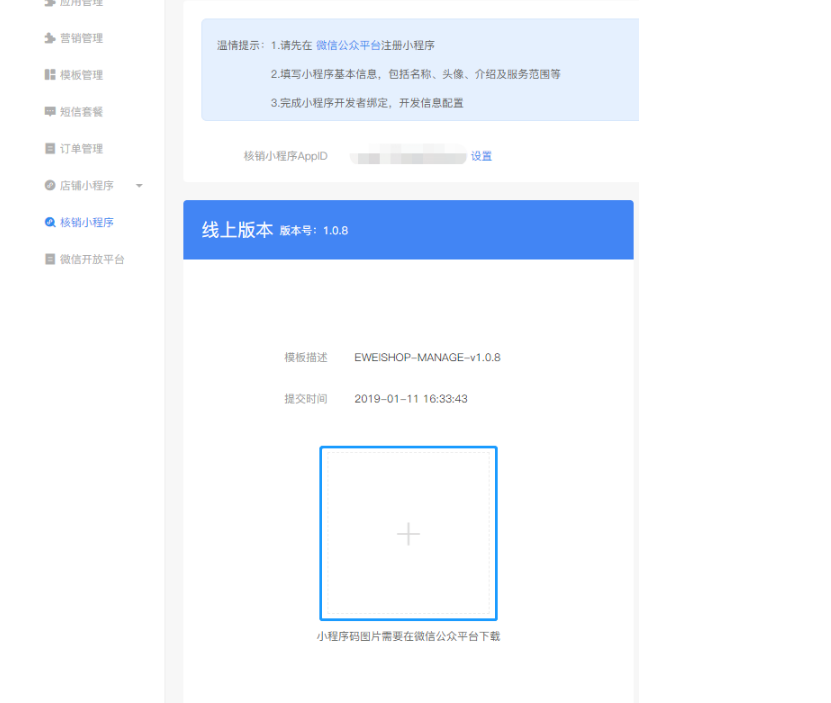Image resolution: width=831 pixels, height=703 pixels.
Task: Open 微信开放平台 menu item
Action: pyautogui.click(x=92, y=259)
